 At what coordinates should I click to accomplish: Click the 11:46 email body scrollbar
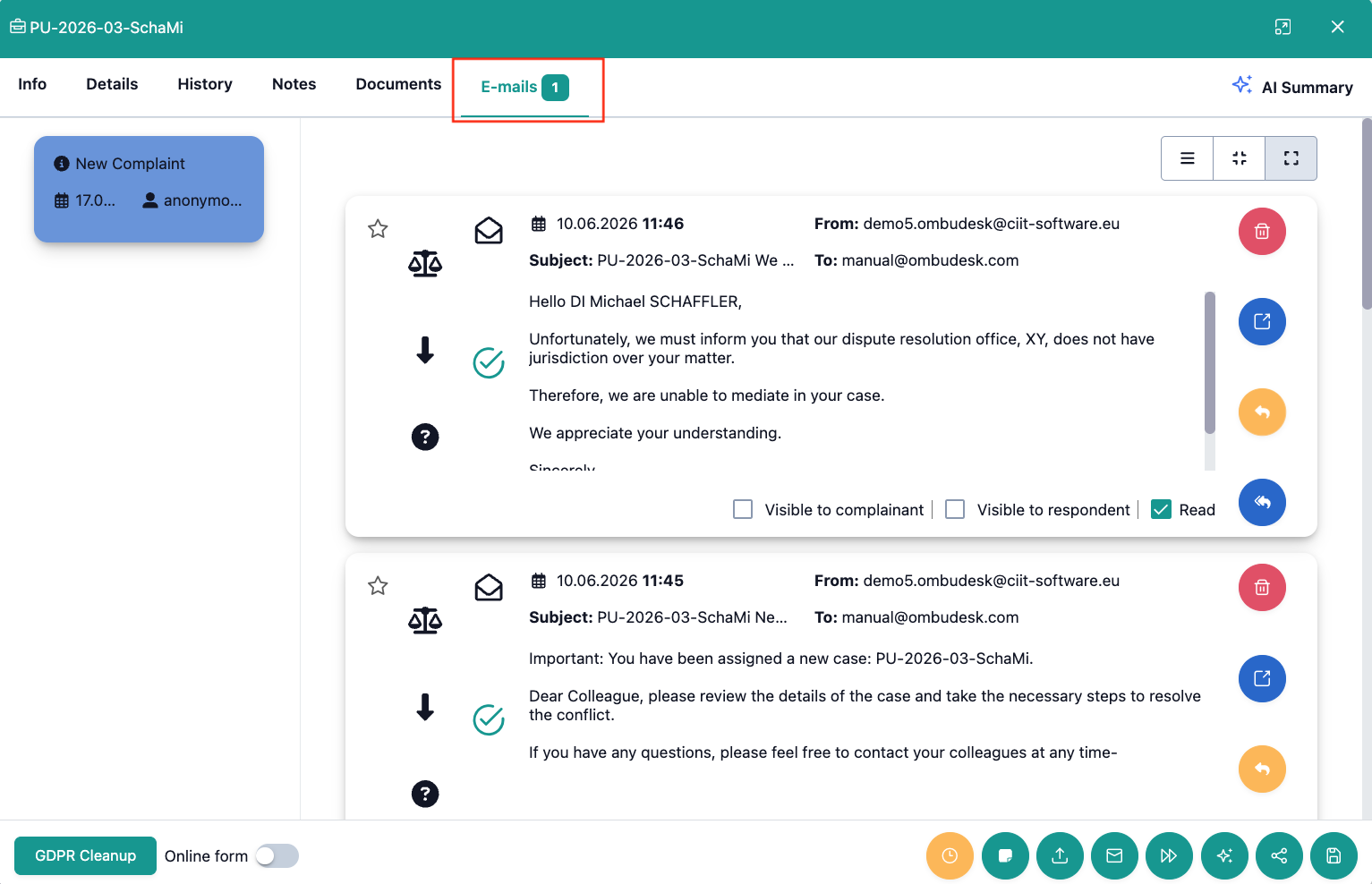tap(1210, 362)
